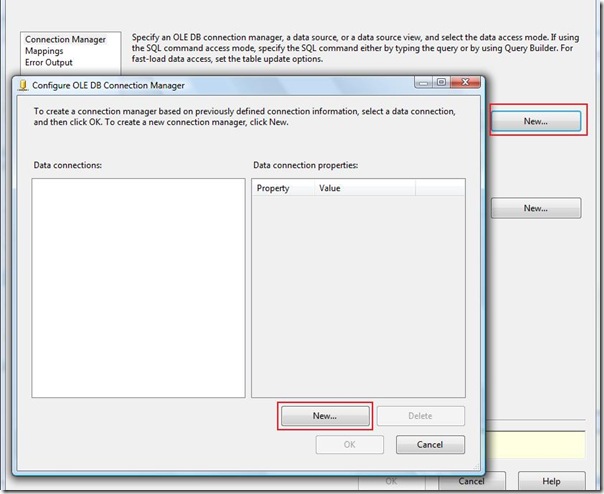Maximize the Configure OLE DB Connection Manager dialog
The image size is (604, 494).
[441, 82]
